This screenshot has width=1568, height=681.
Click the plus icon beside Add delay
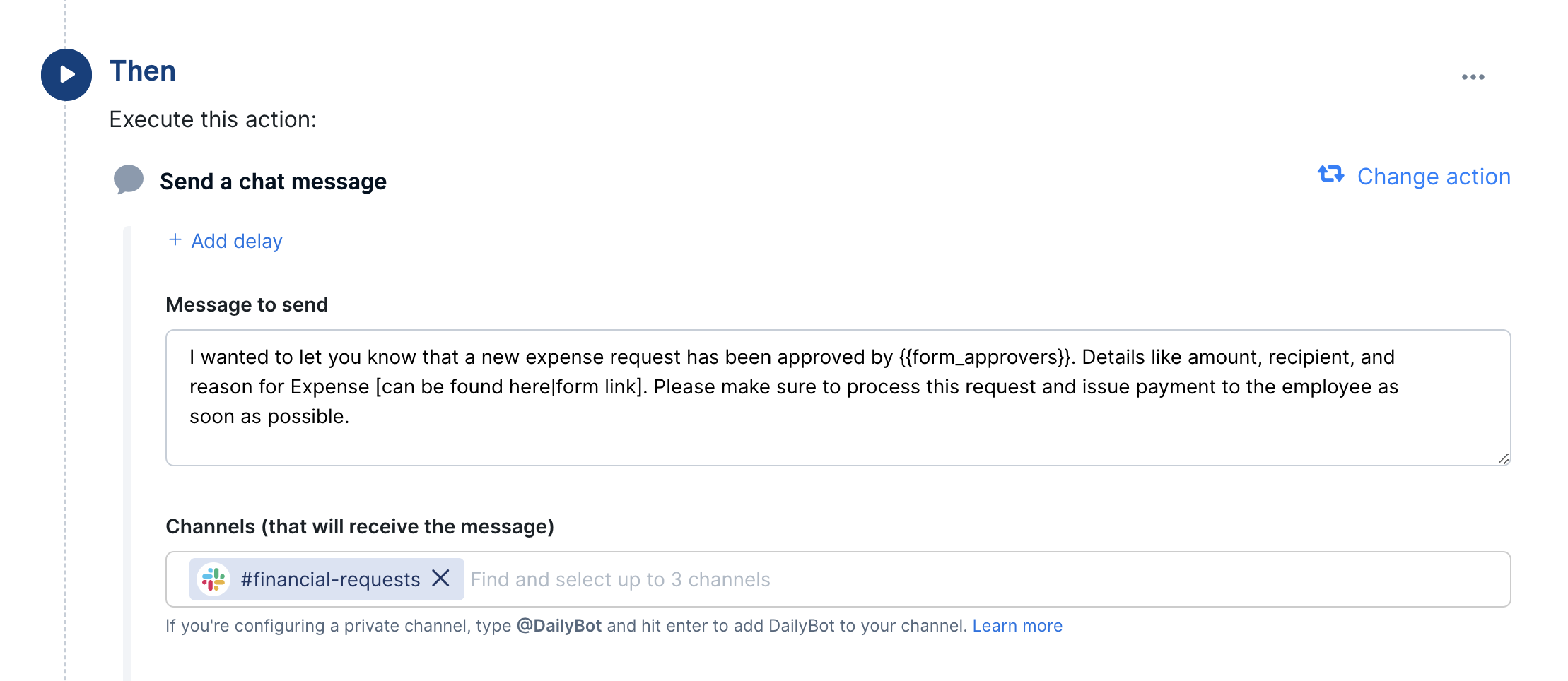point(175,240)
